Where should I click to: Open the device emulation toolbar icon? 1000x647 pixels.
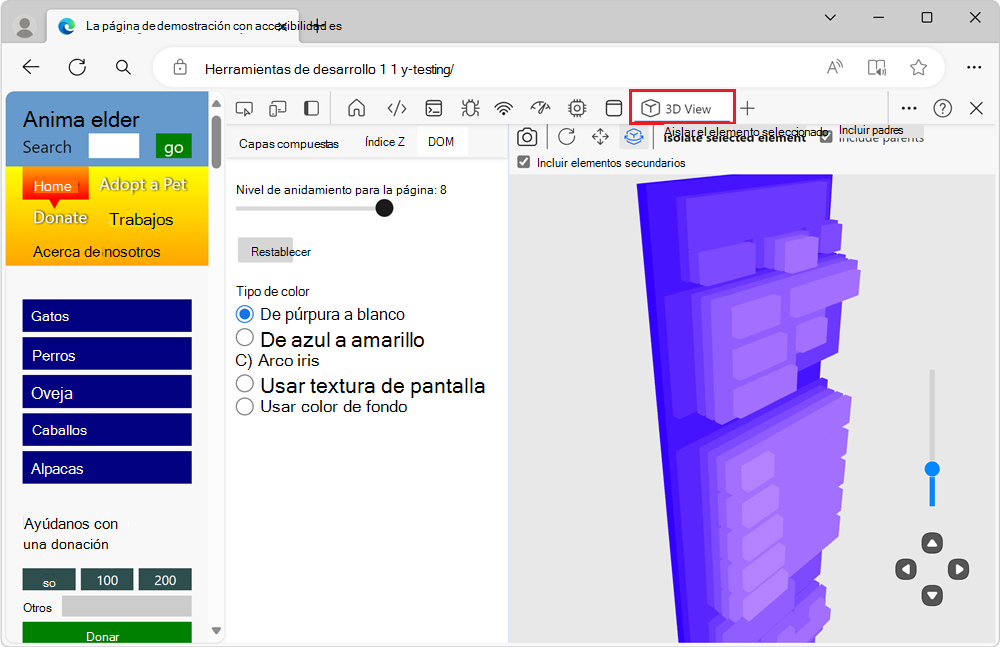click(277, 107)
